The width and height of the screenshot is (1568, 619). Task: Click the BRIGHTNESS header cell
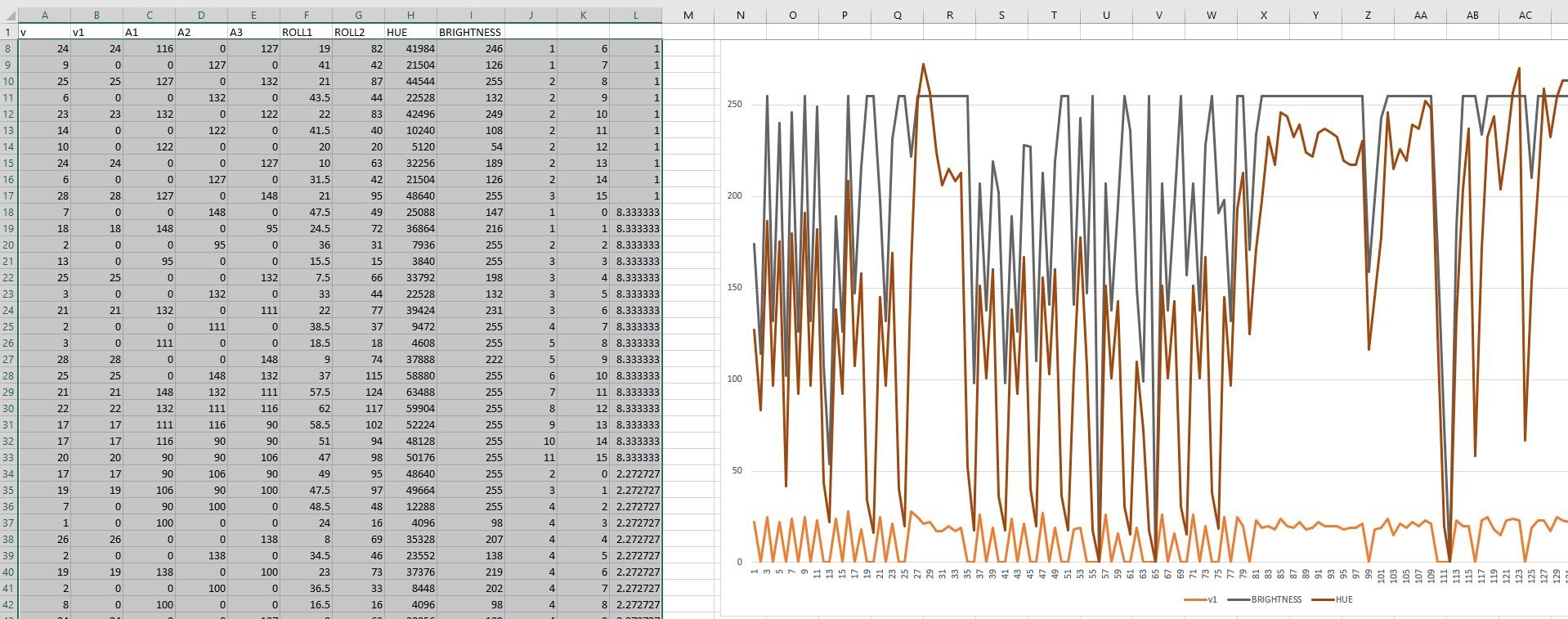point(470,32)
